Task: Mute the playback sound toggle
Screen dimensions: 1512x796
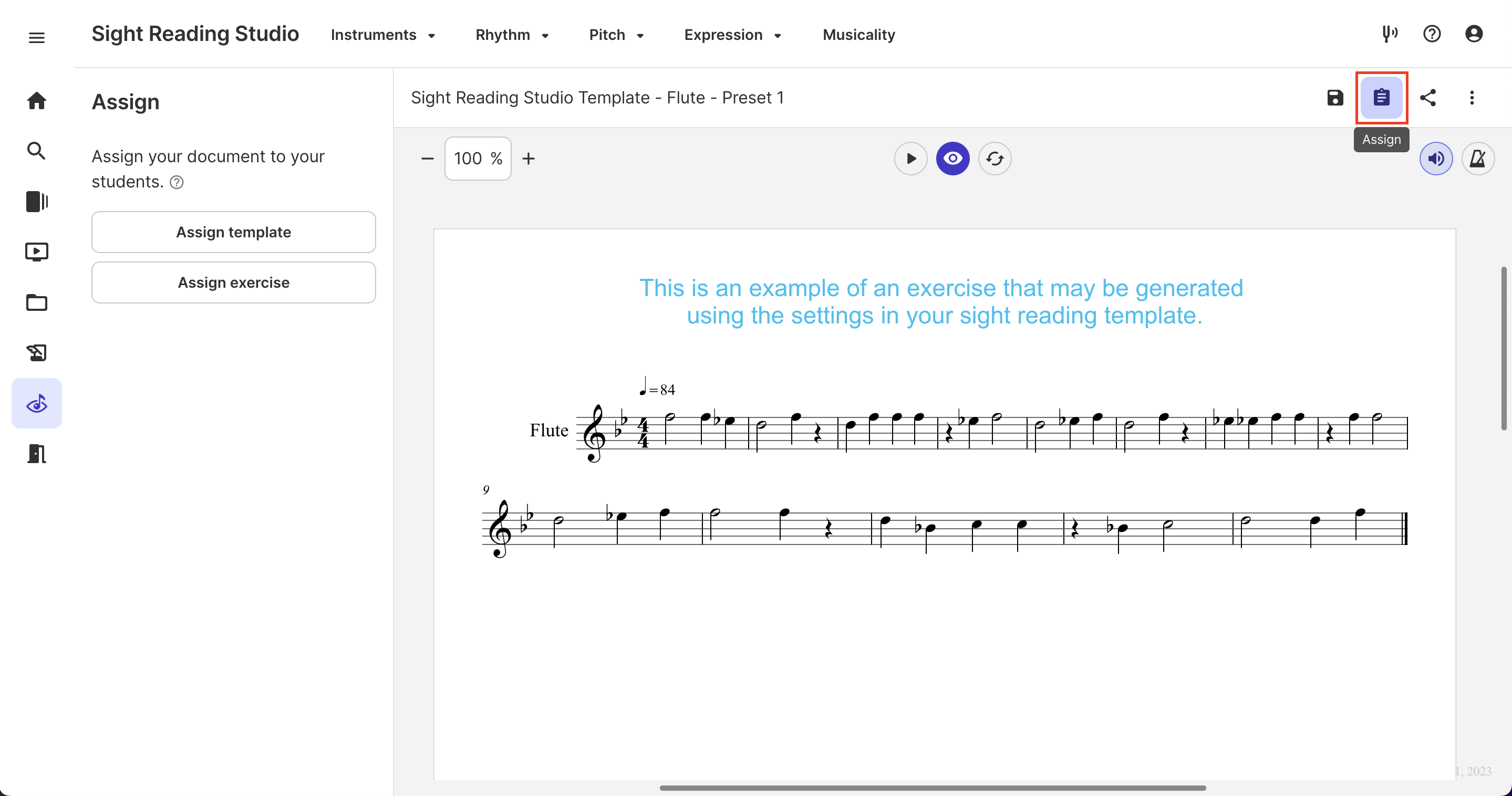Action: click(1436, 159)
